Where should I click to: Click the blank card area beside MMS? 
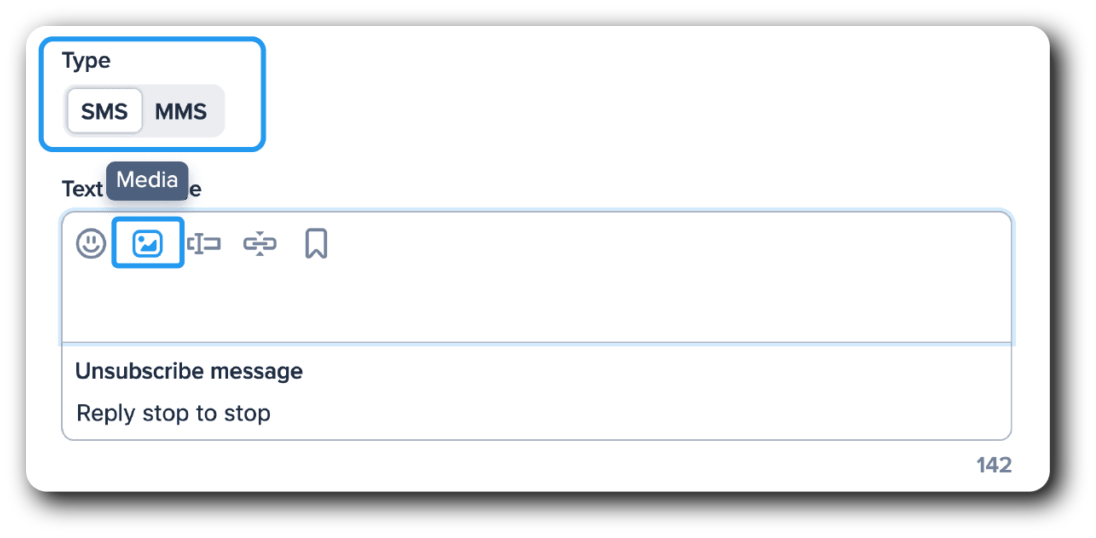(600, 110)
